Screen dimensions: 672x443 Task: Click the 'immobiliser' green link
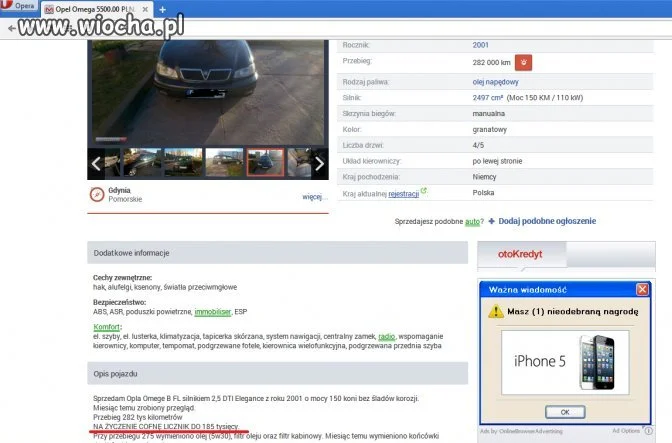[213, 312]
